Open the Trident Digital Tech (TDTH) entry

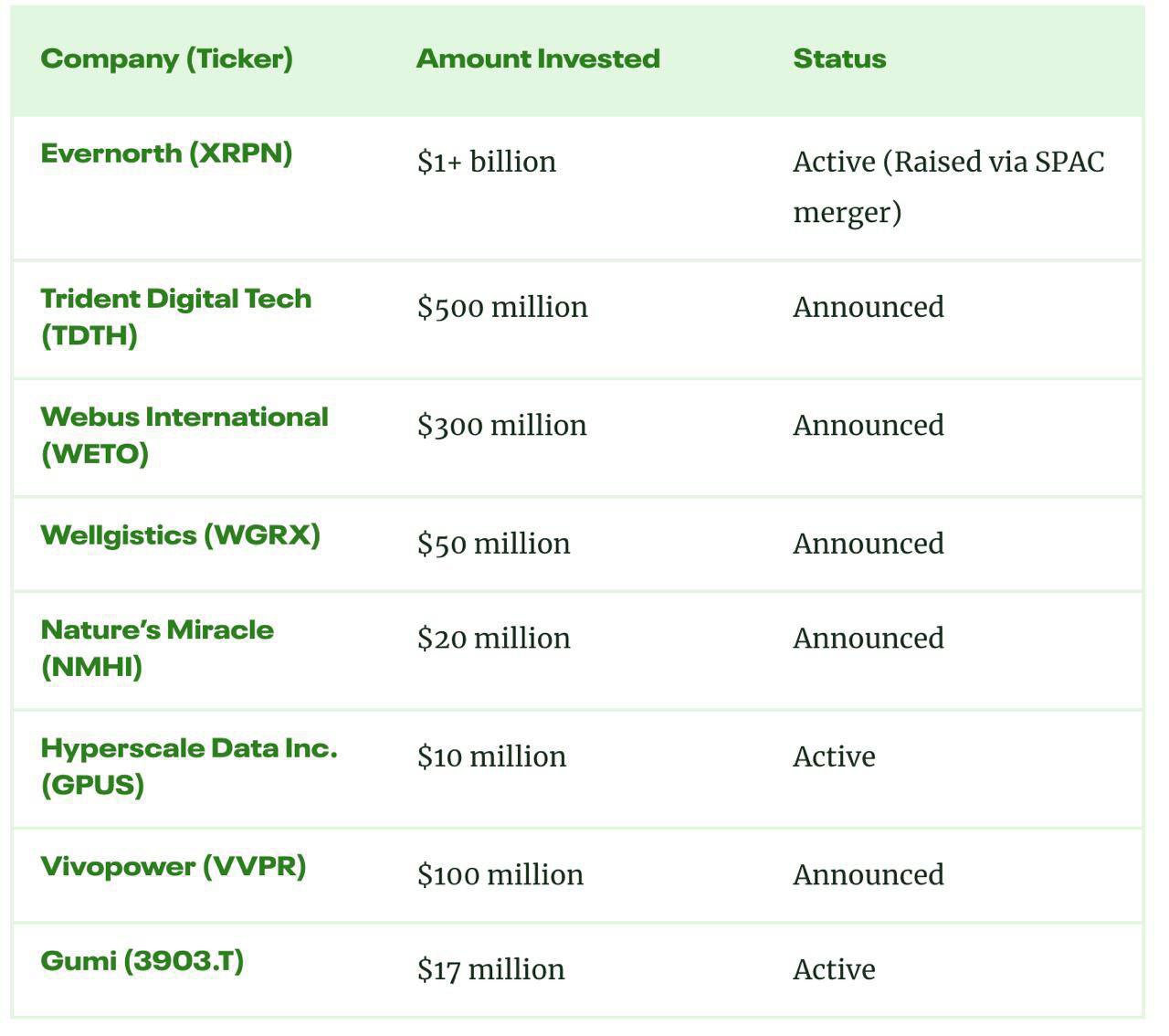[x=175, y=316]
